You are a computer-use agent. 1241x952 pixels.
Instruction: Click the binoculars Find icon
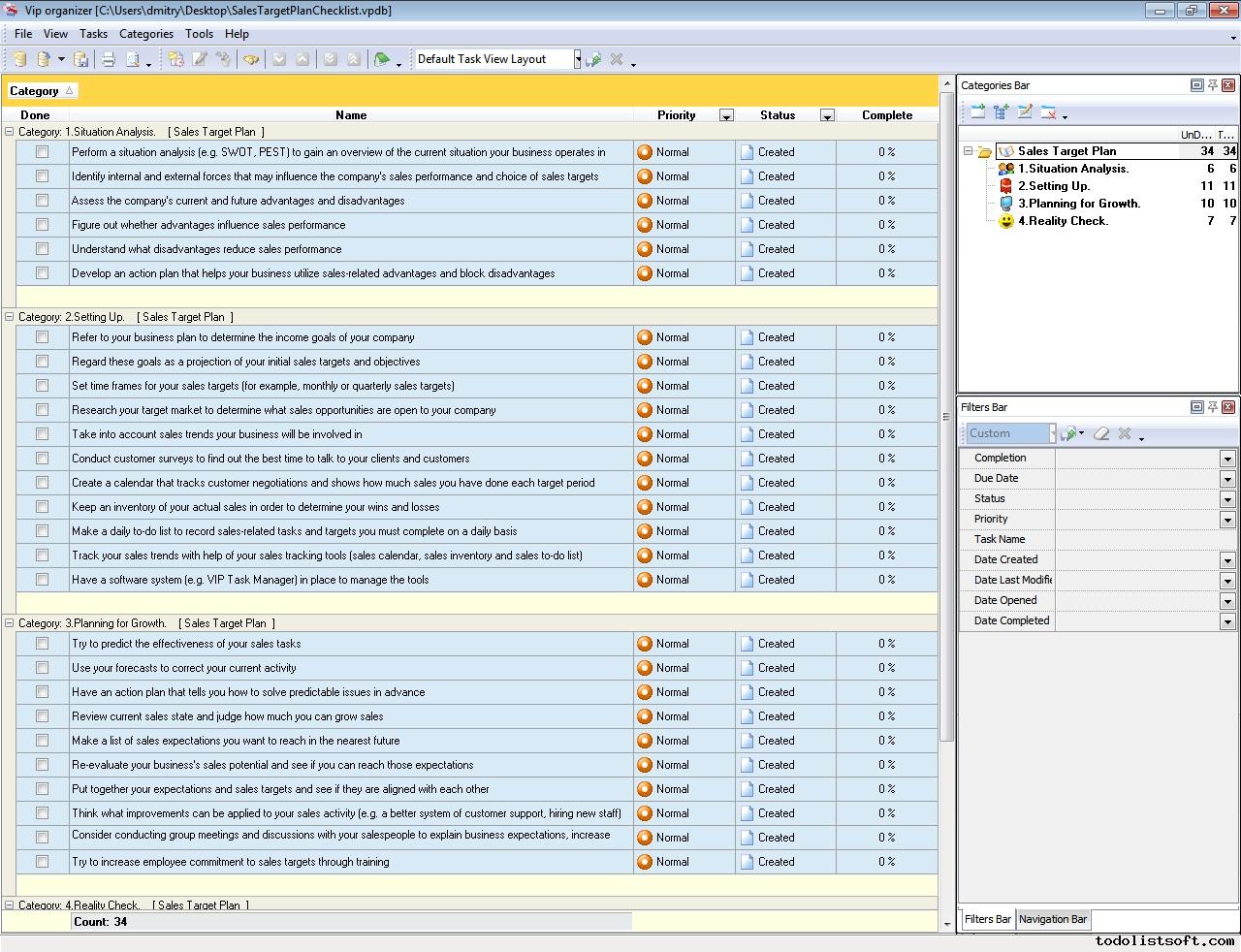(x=251, y=60)
